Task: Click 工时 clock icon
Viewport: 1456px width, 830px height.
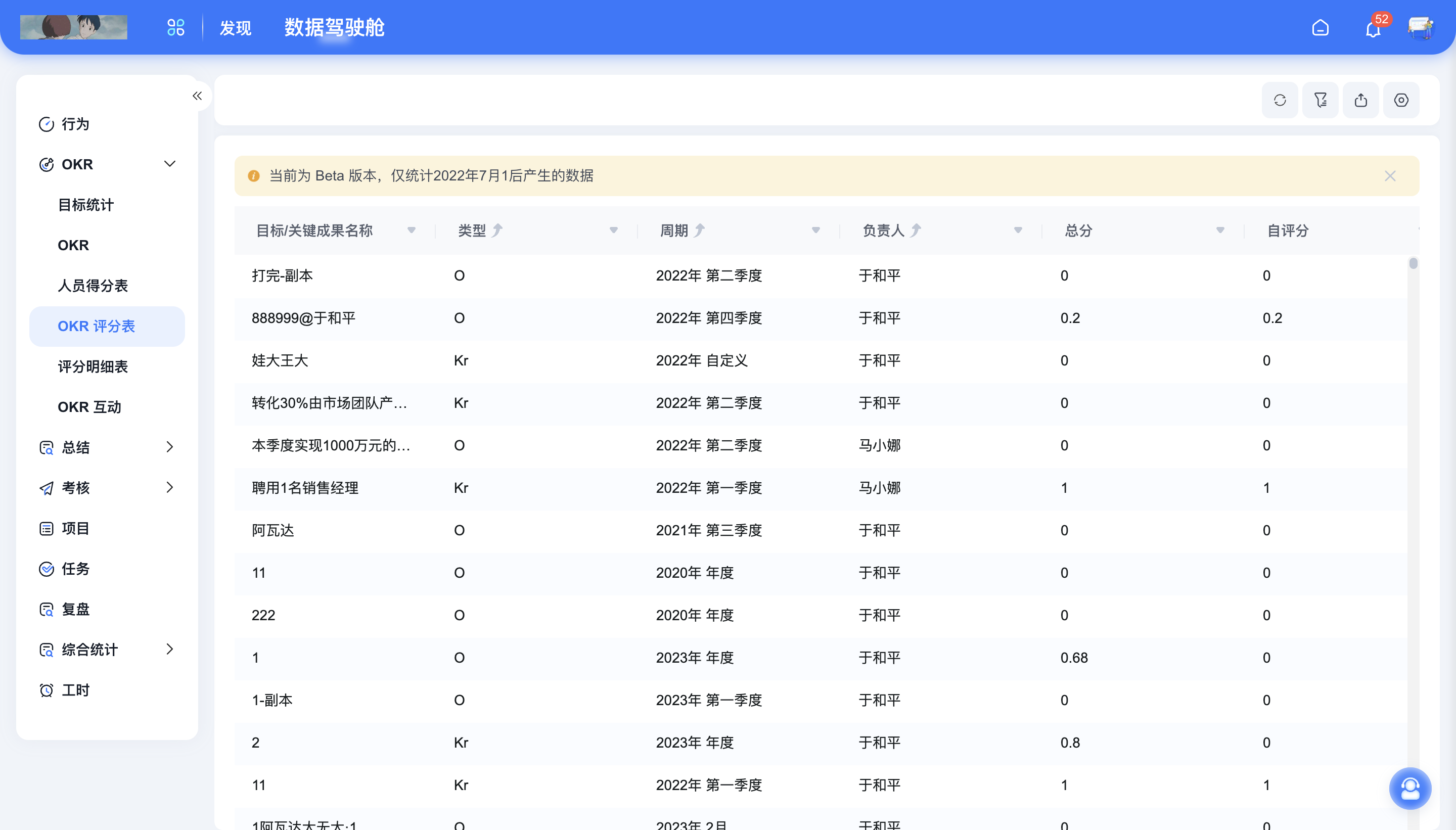Action: tap(46, 690)
